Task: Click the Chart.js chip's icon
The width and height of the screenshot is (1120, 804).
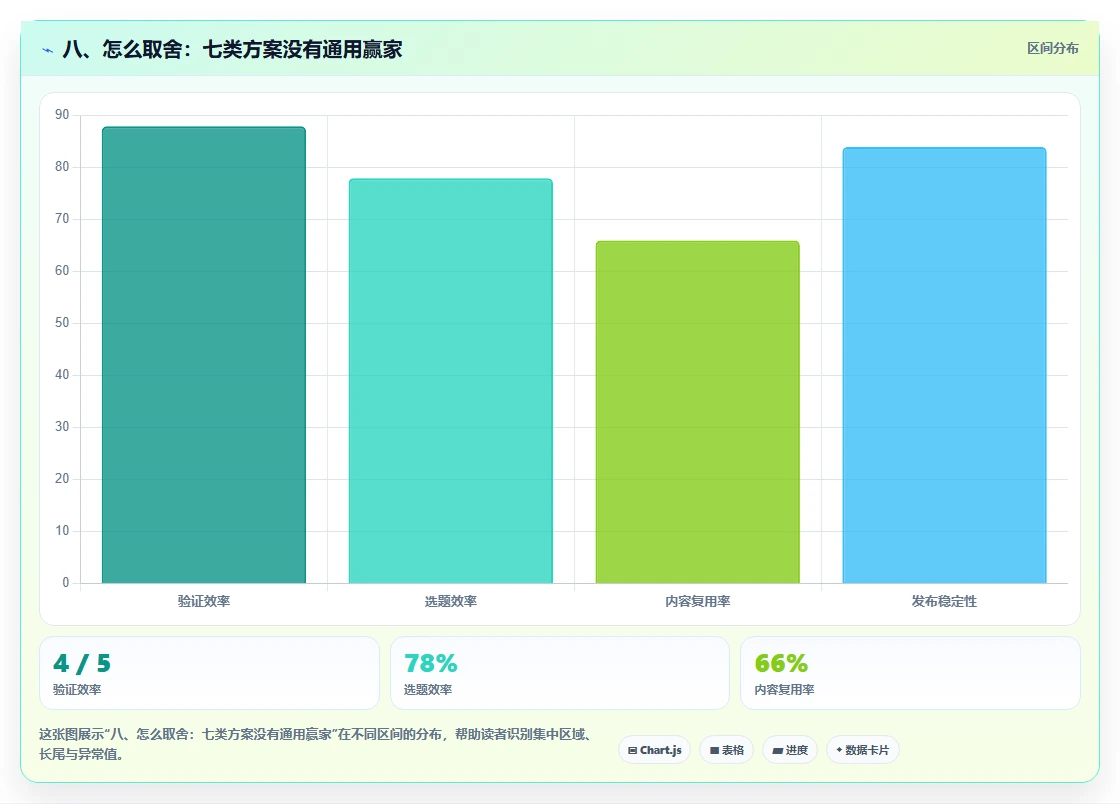Action: pyautogui.click(x=632, y=750)
